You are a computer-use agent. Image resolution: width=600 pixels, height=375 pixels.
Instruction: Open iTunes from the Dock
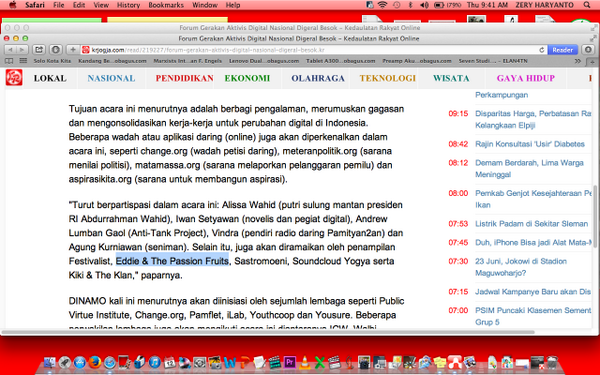click(x=155, y=362)
